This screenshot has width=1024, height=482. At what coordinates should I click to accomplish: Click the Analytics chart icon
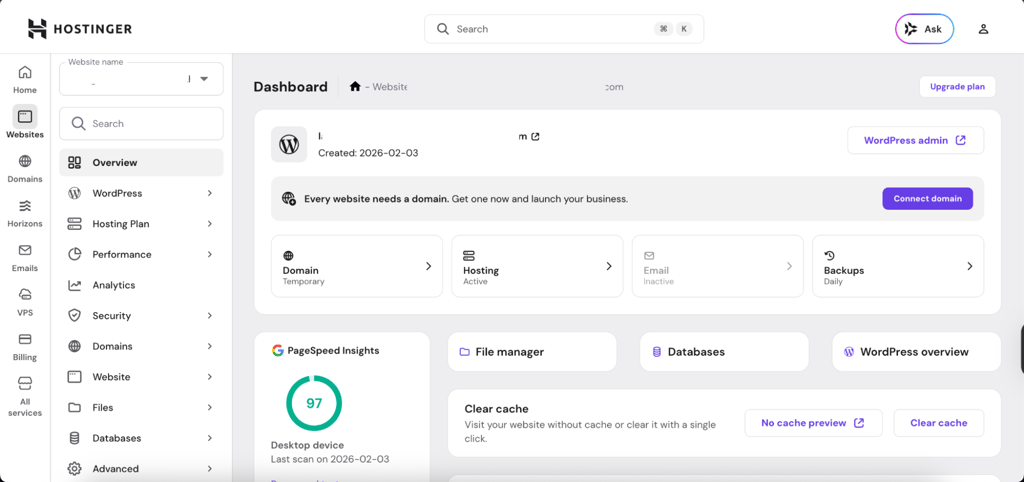(x=74, y=285)
